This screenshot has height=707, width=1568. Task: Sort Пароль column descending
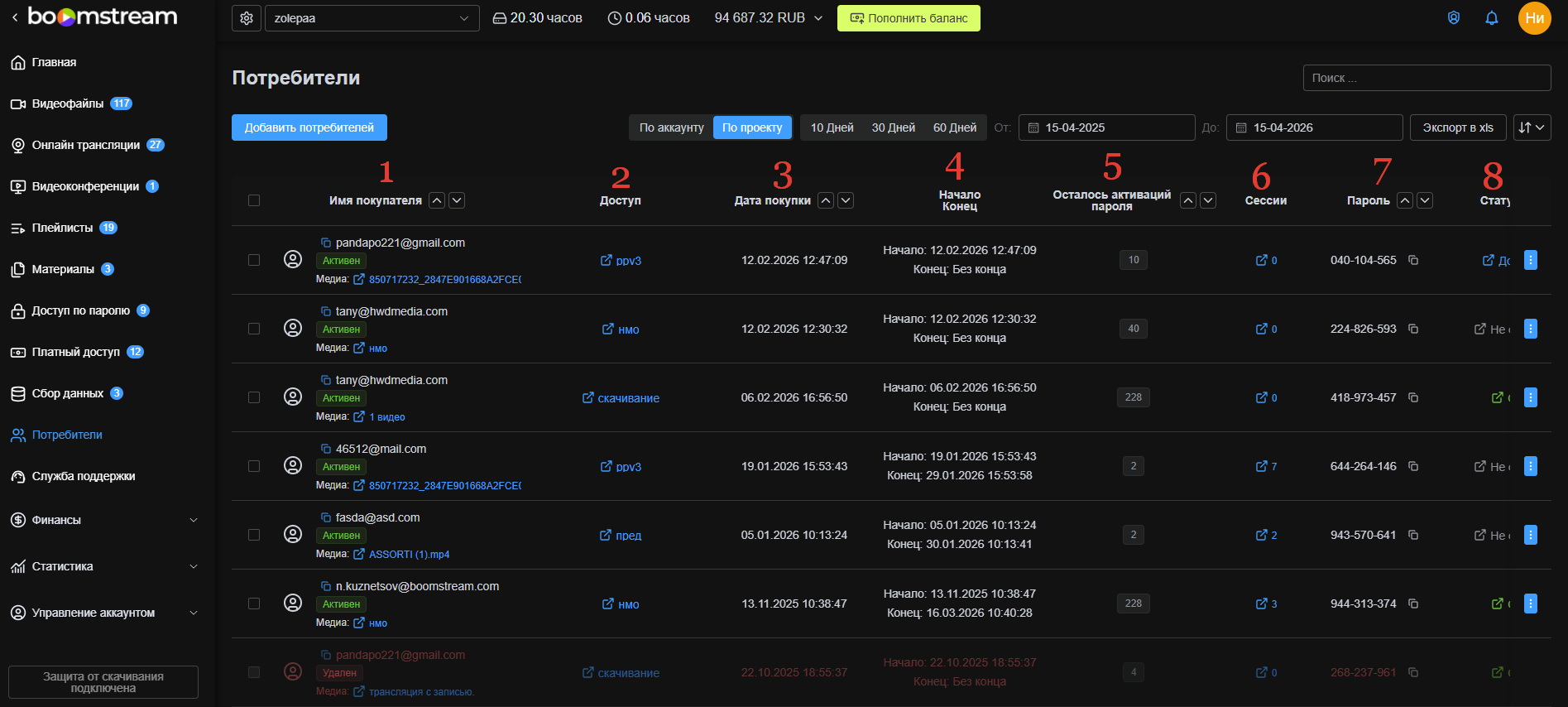(x=1425, y=200)
